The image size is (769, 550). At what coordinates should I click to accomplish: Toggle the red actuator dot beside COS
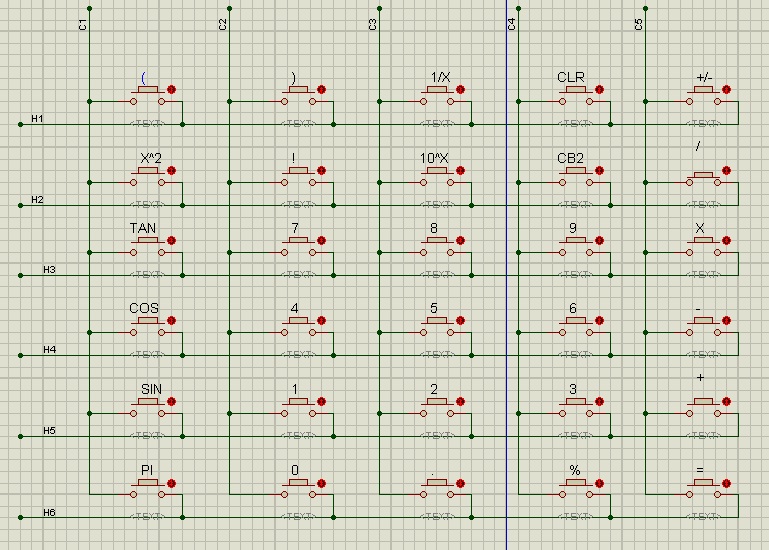point(171,320)
